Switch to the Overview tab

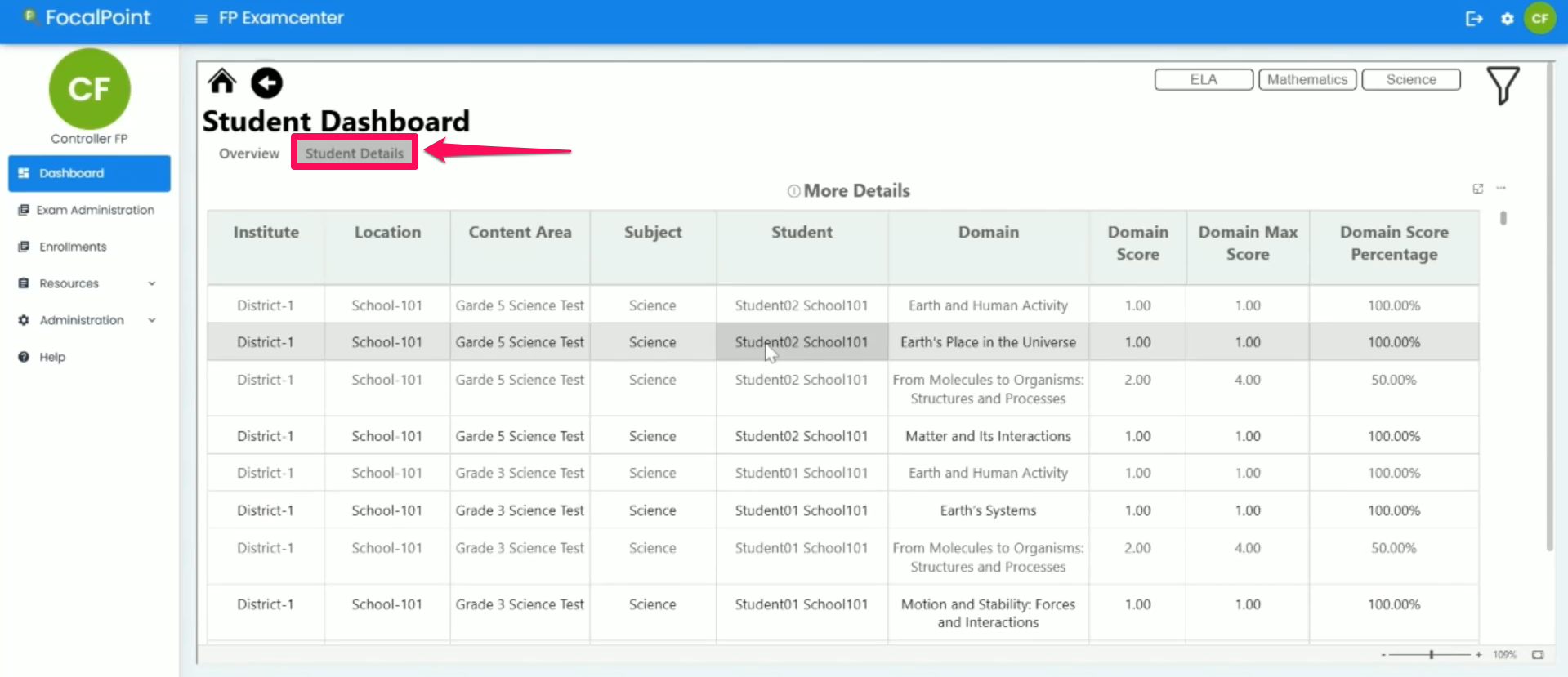249,154
